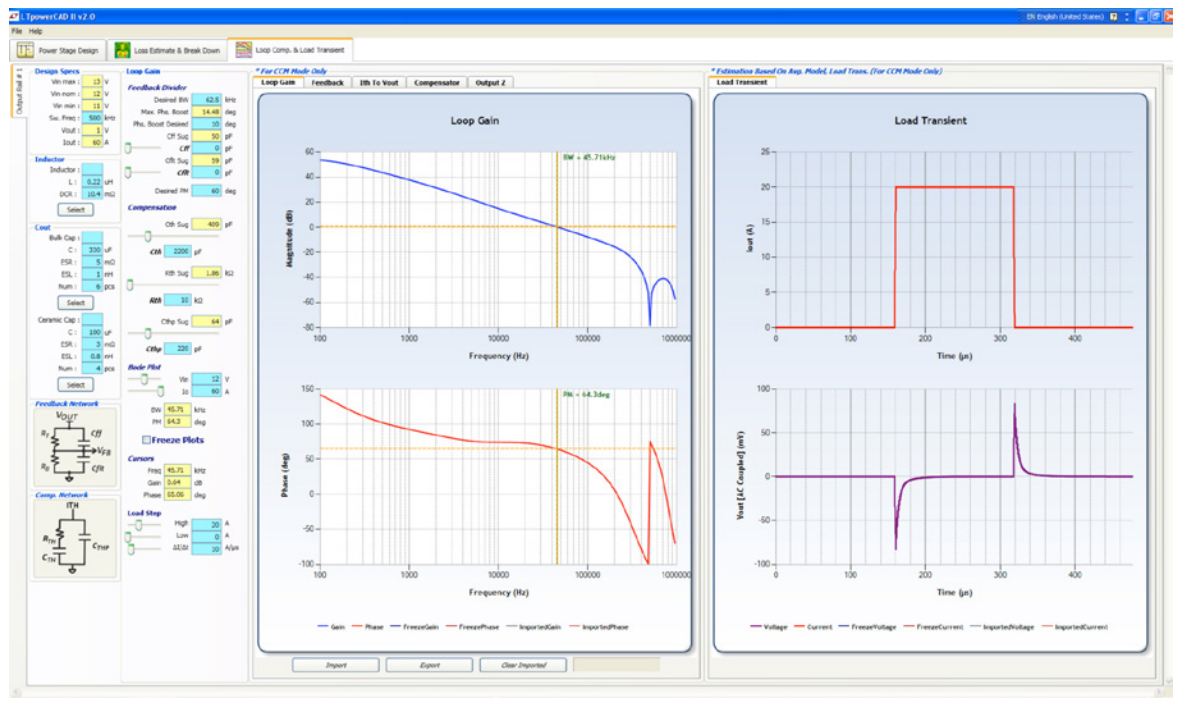
Task: Click the Cth compensation slider
Action: click(148, 237)
